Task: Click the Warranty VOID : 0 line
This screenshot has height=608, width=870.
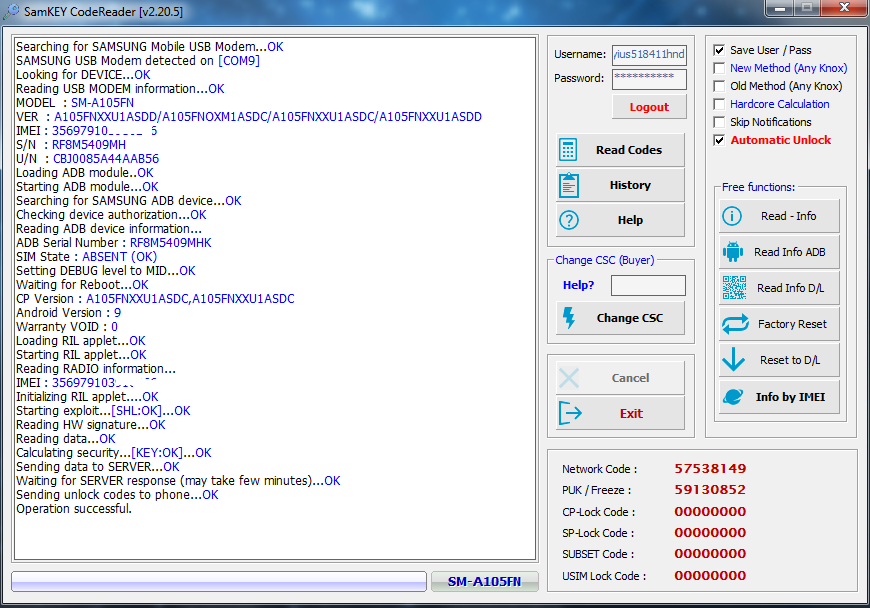Action: click(67, 327)
